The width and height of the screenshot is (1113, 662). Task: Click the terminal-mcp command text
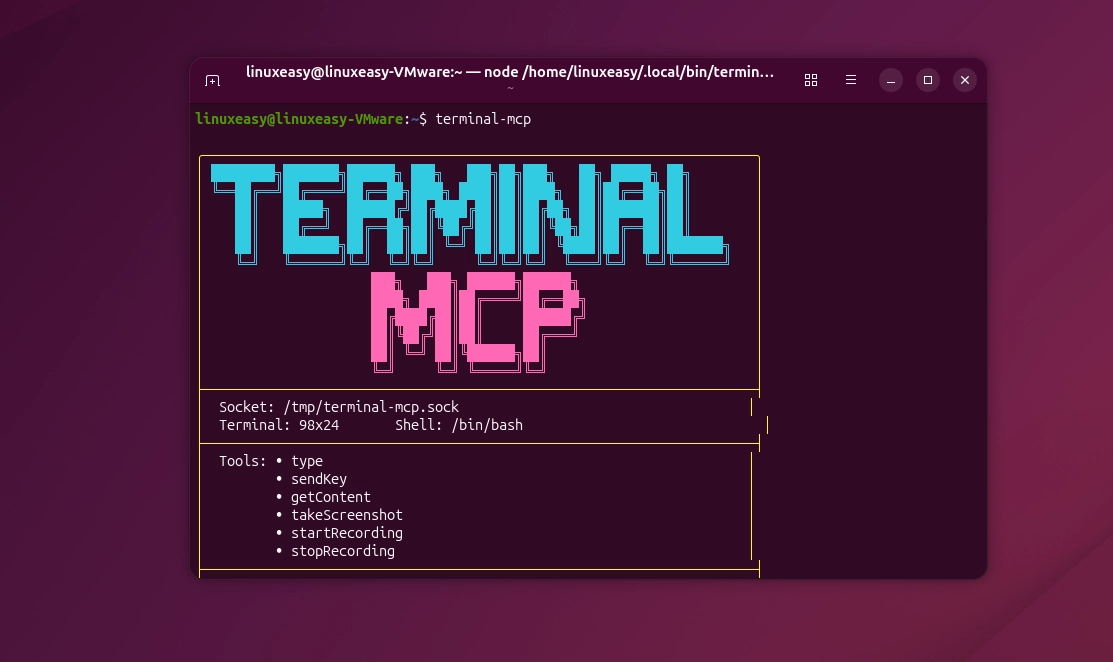tap(486, 119)
